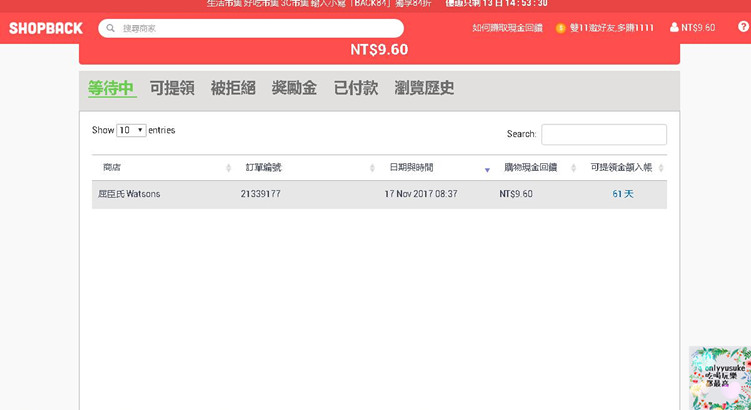Open the Show entries count dropdown

(x=131, y=130)
